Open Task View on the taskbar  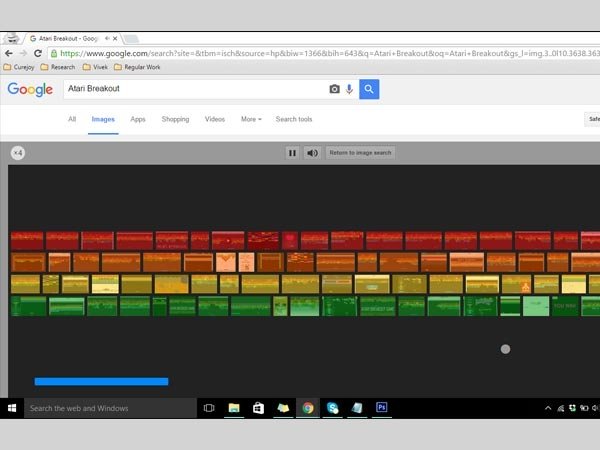[209, 408]
